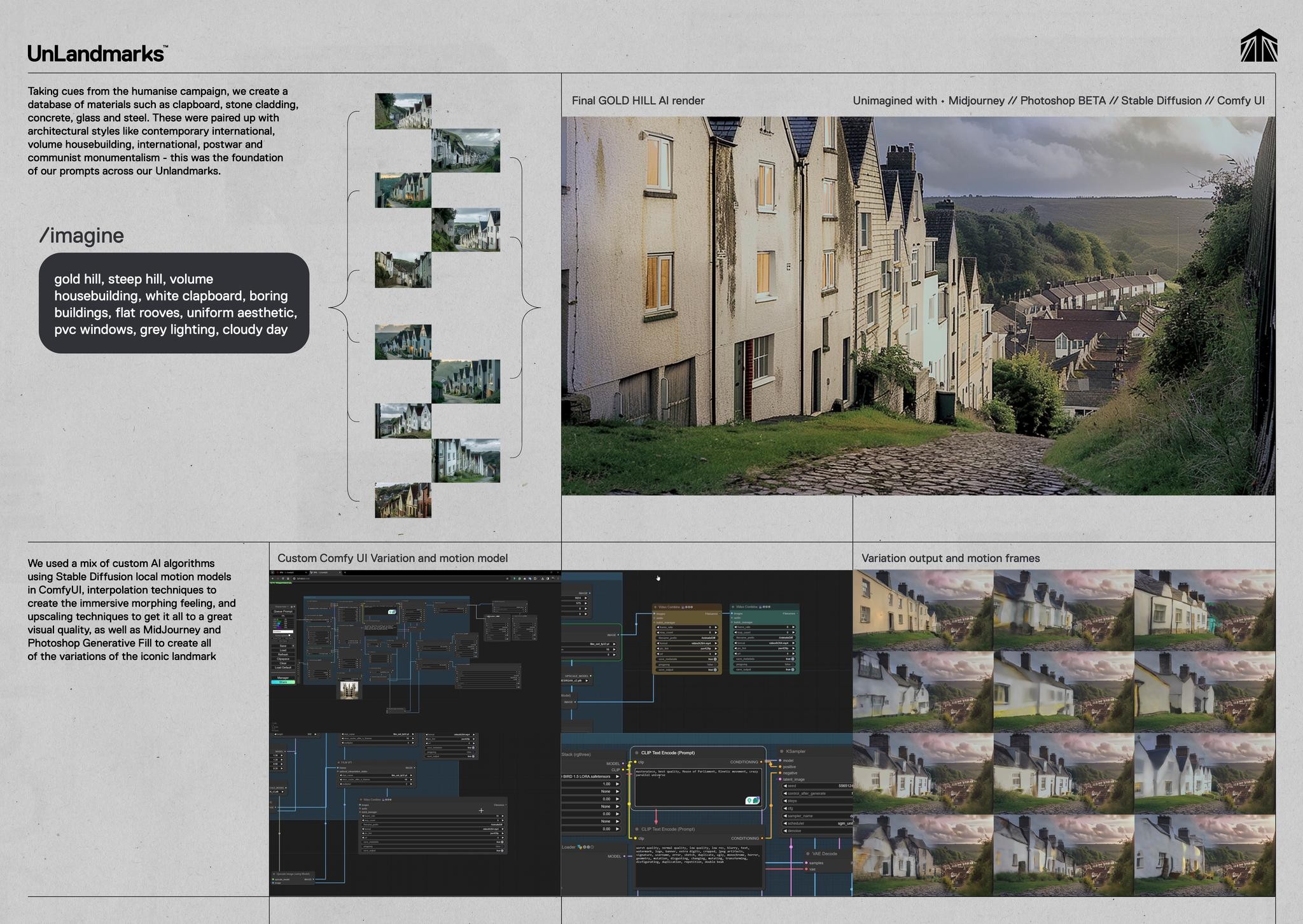This screenshot has width=1303, height=924.
Task: Click the browser bookmark star icon
Action: click(507, 578)
